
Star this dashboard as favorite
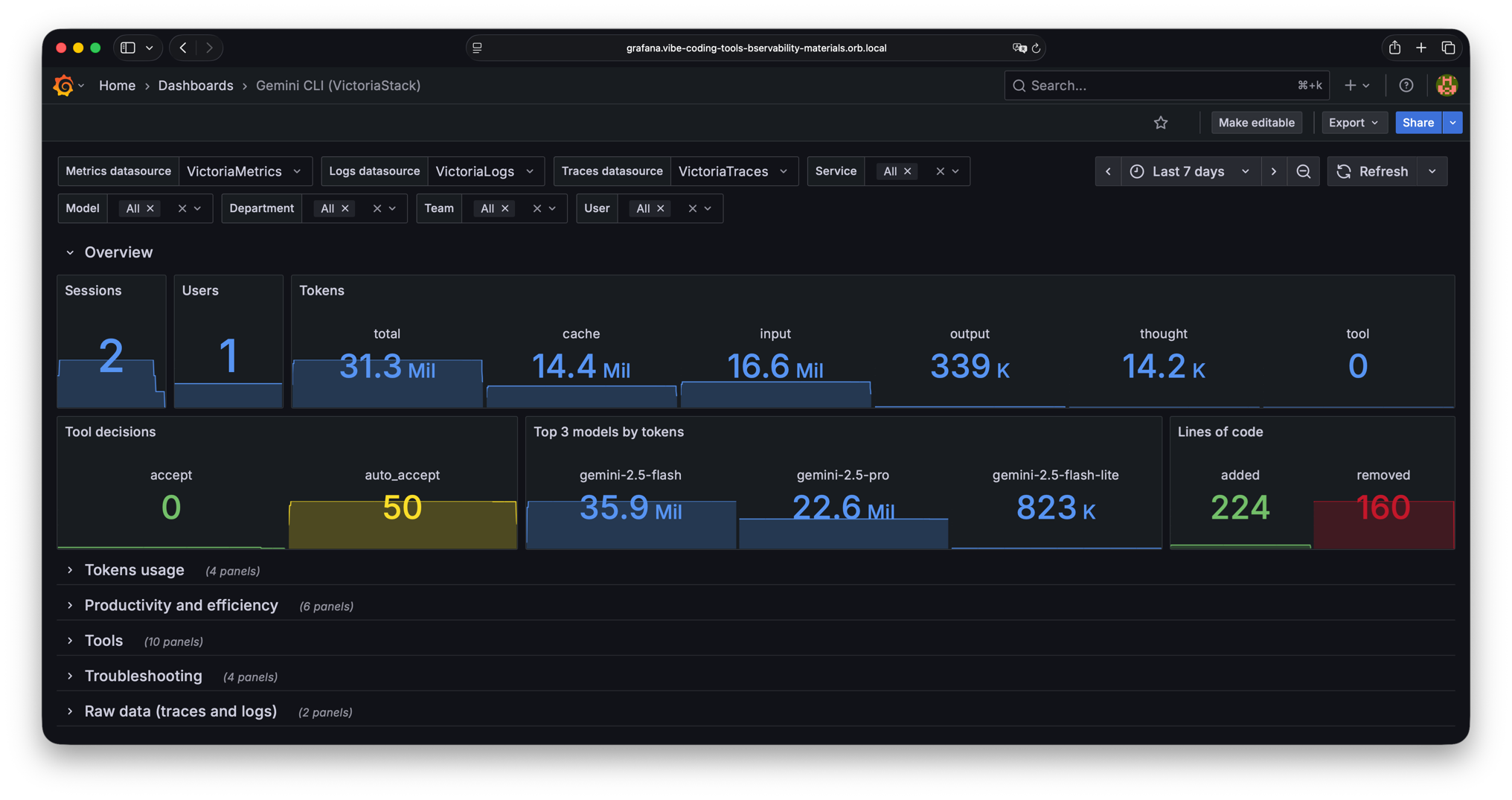[x=1161, y=123]
